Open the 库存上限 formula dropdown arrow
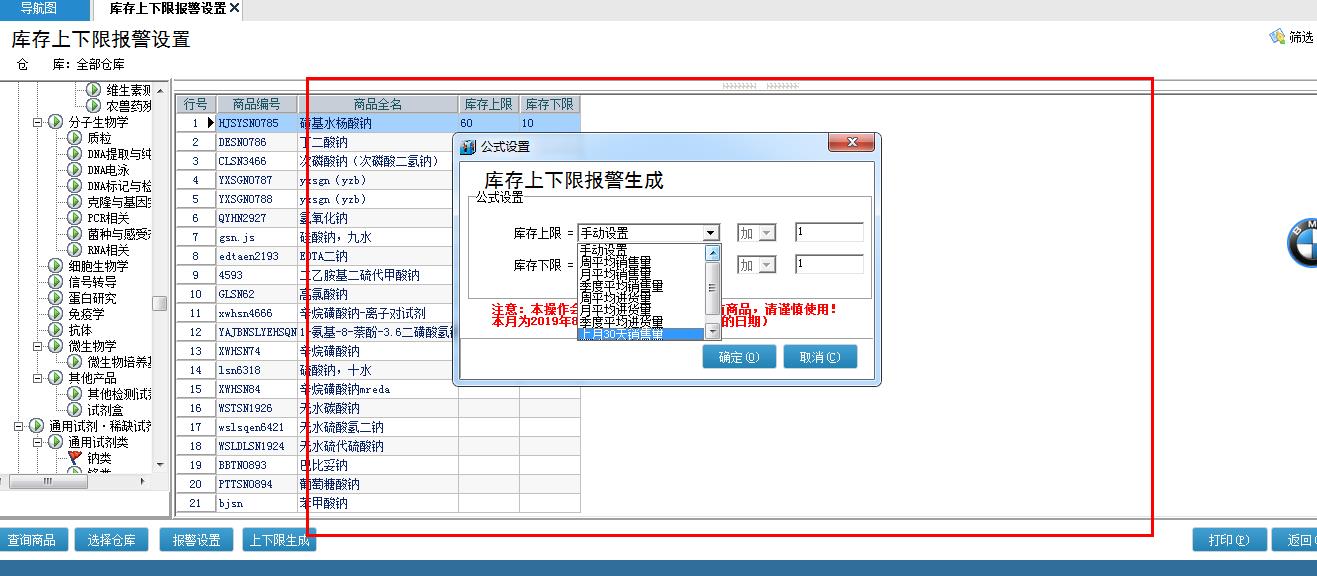 click(710, 233)
